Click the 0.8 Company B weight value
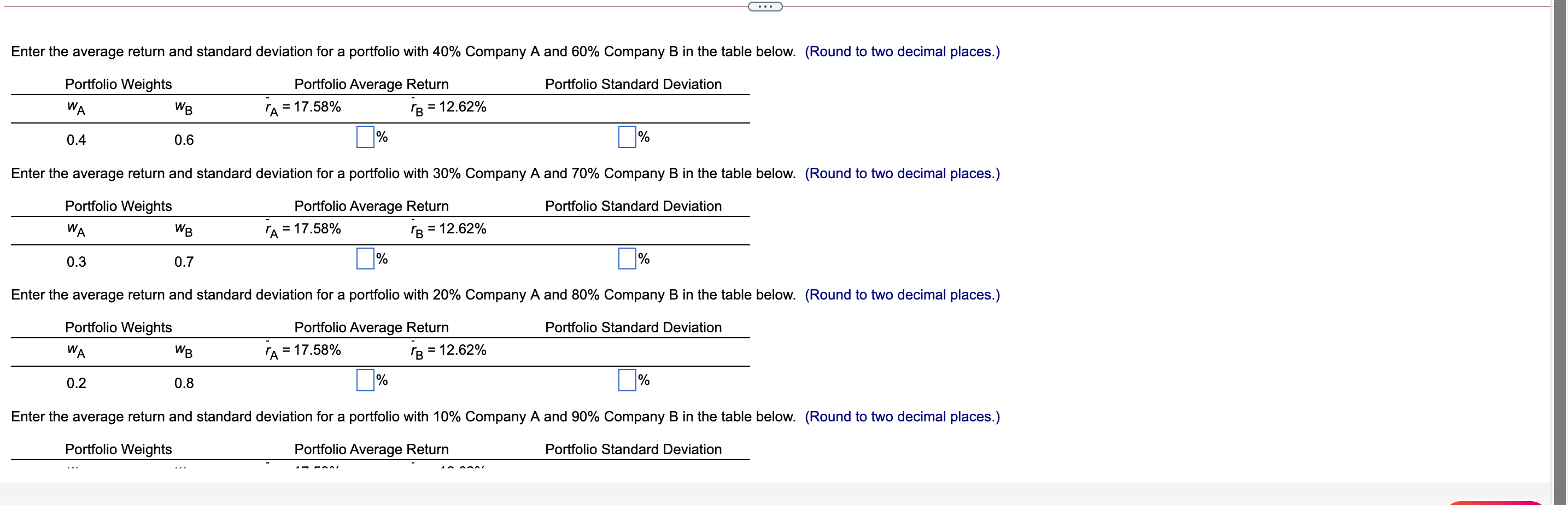Screen dimensions: 1568x505 coord(184,383)
